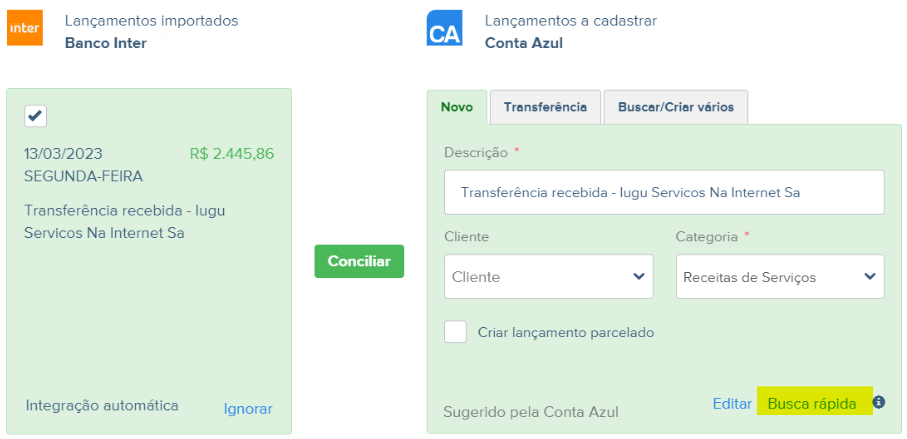Expand the Categoria Receitas de Serviços dropdown
This screenshot has height=439, width=907.
780,276
